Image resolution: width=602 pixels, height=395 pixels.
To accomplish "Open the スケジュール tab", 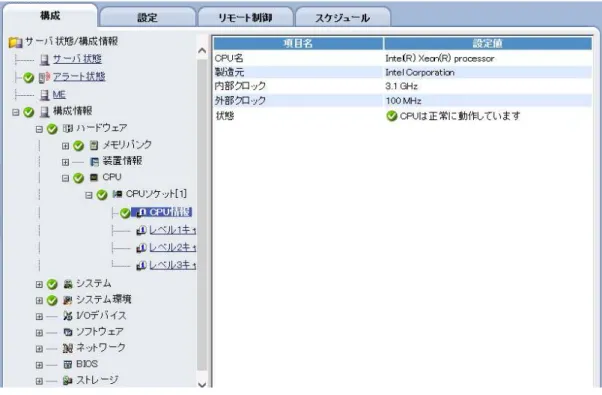I will pos(342,17).
